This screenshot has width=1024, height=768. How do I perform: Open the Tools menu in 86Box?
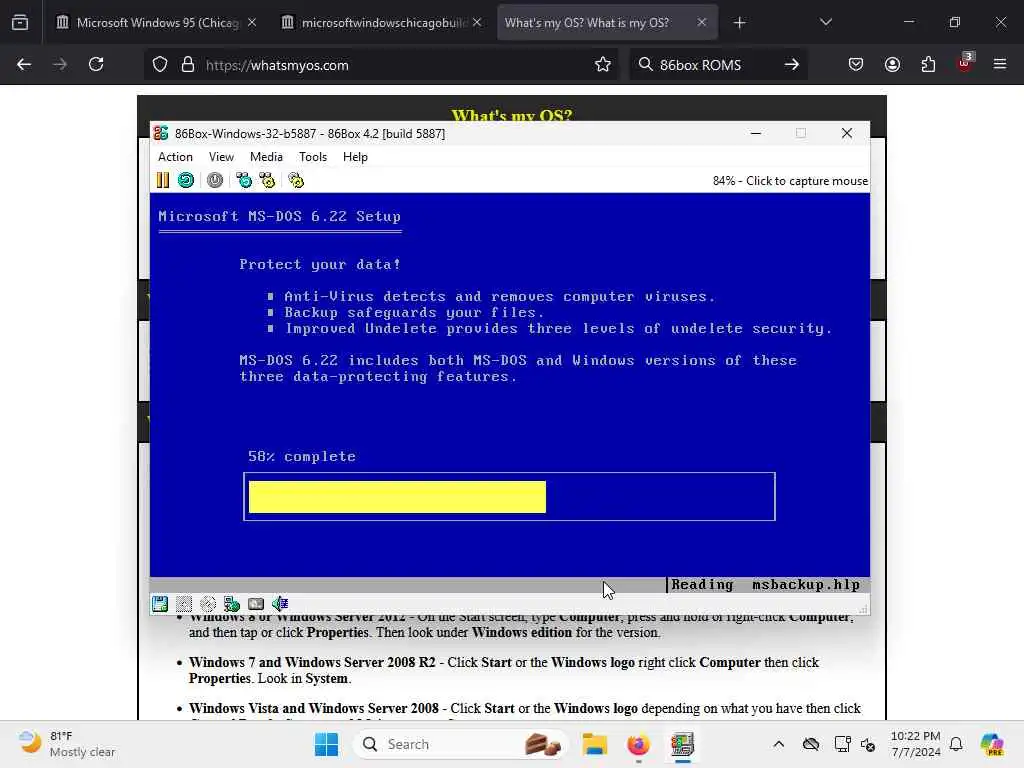click(x=313, y=157)
